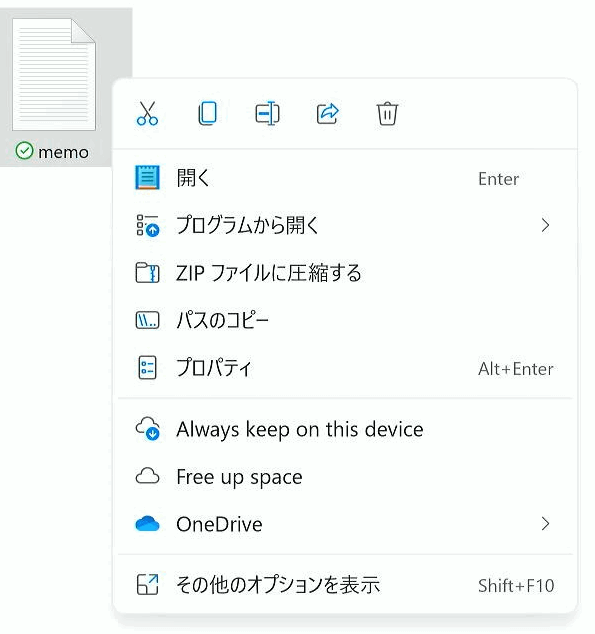The width and height of the screenshot is (595, 634).
Task: Click the cloud icon for Free up space
Action: pyautogui.click(x=147, y=476)
